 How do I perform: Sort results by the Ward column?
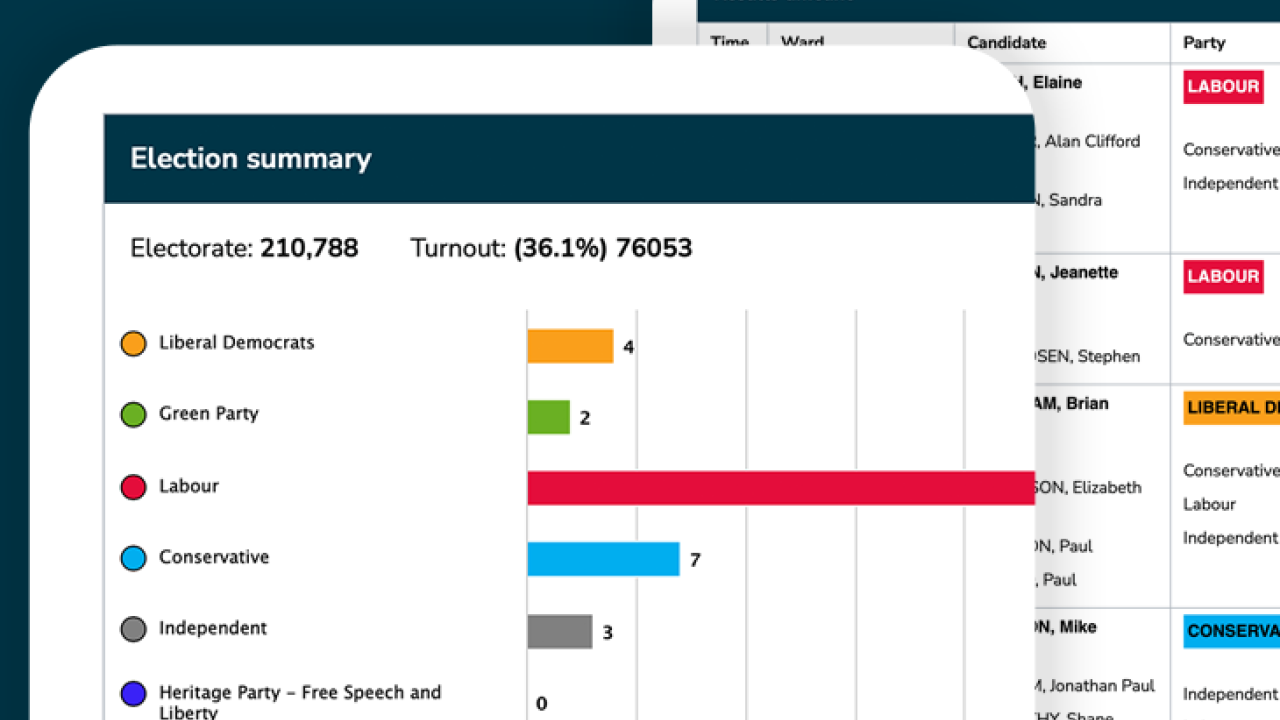tap(802, 43)
